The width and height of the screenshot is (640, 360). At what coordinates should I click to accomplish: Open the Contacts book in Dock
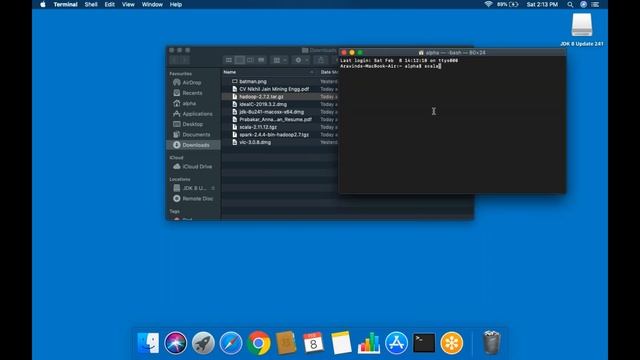point(286,343)
